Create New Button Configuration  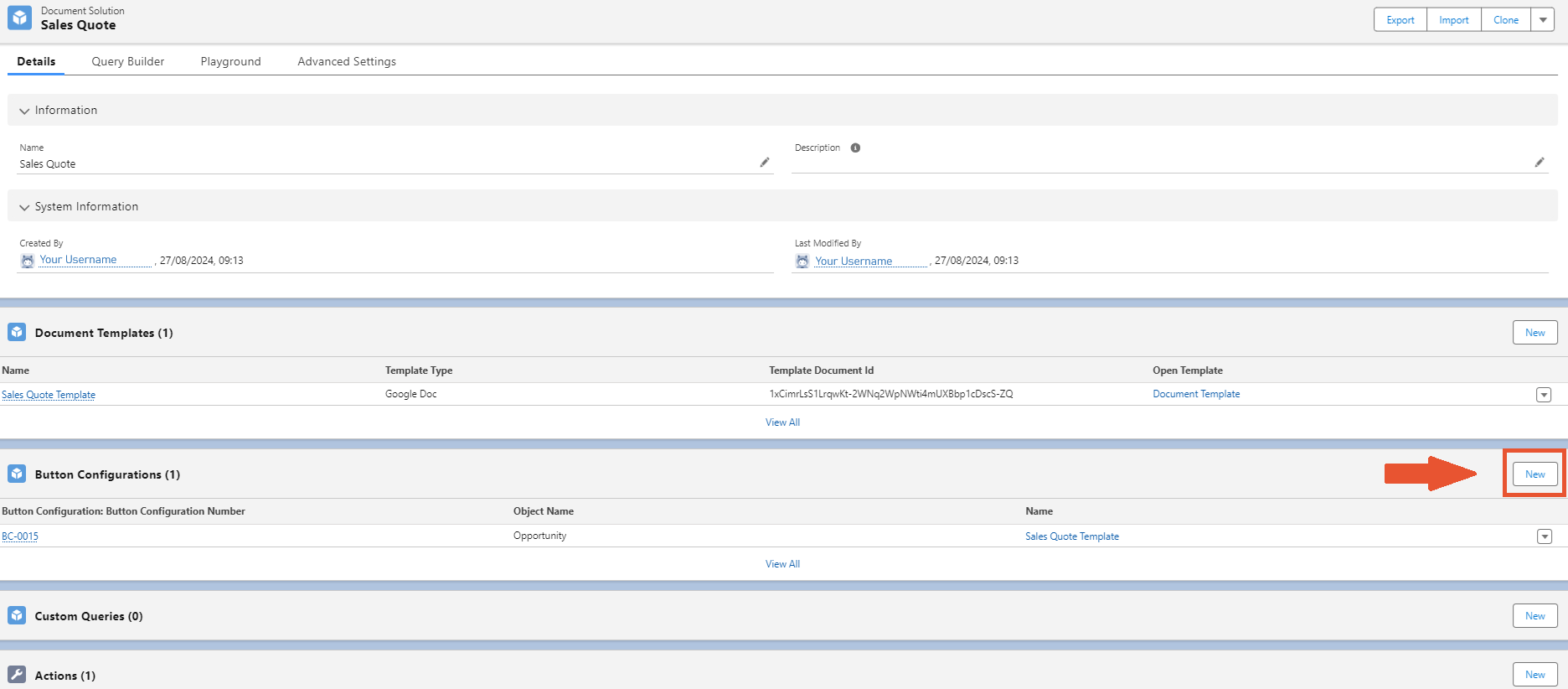[1534, 474]
